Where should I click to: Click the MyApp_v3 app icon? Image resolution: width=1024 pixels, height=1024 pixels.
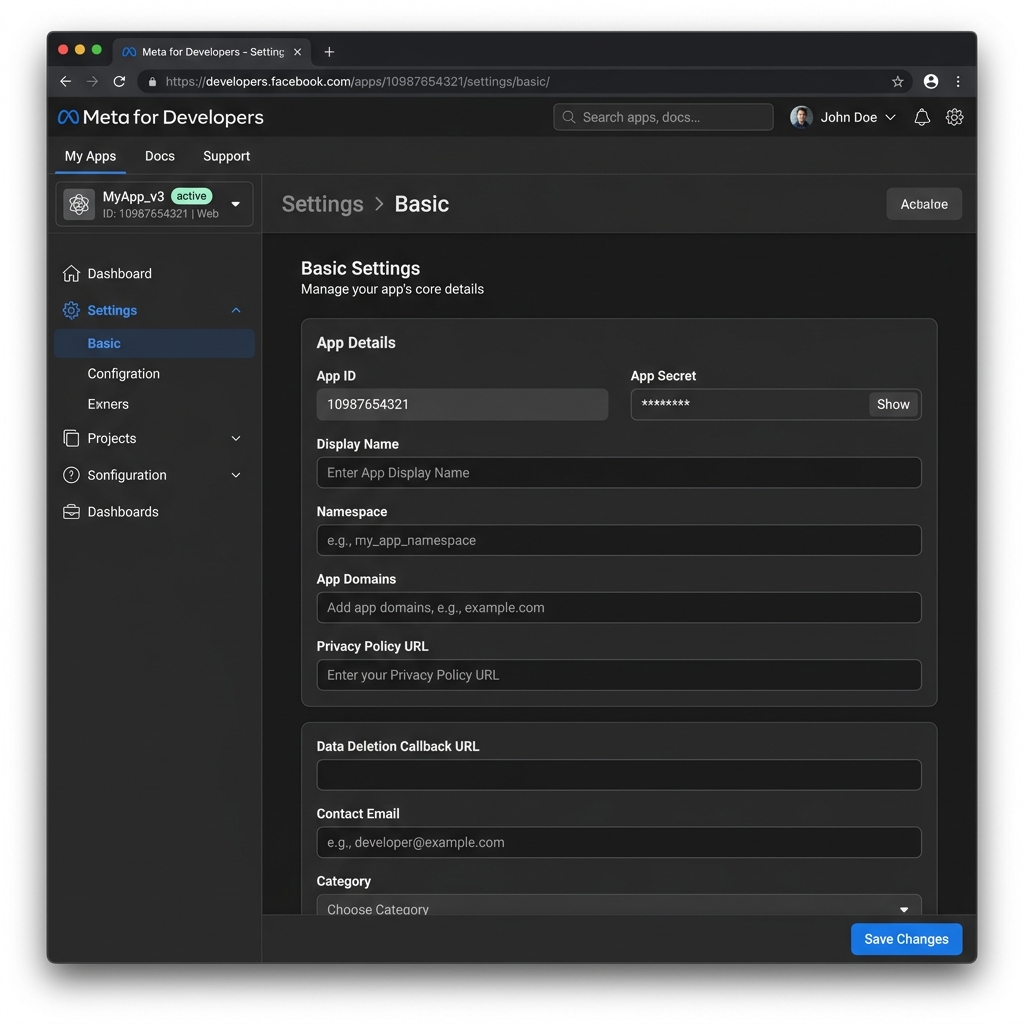click(79, 204)
